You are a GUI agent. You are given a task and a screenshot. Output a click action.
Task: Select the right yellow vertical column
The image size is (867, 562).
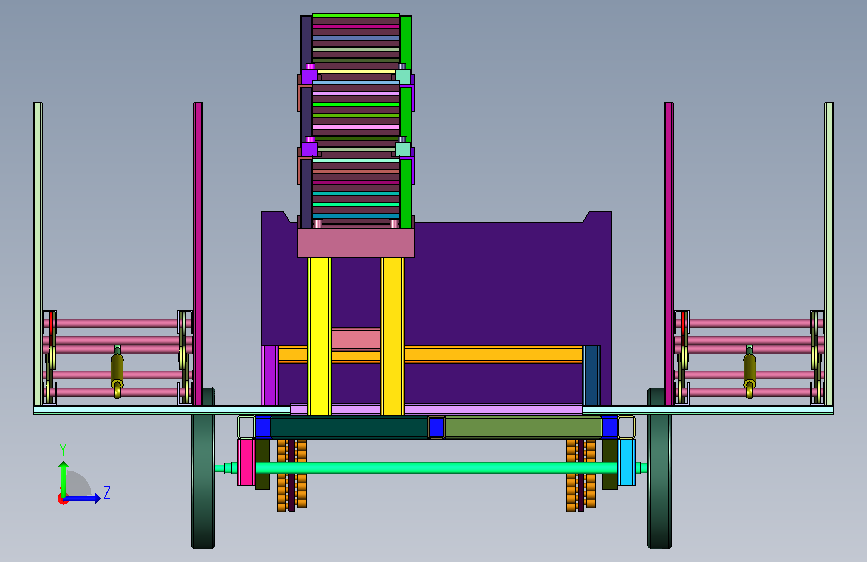[x=392, y=336]
